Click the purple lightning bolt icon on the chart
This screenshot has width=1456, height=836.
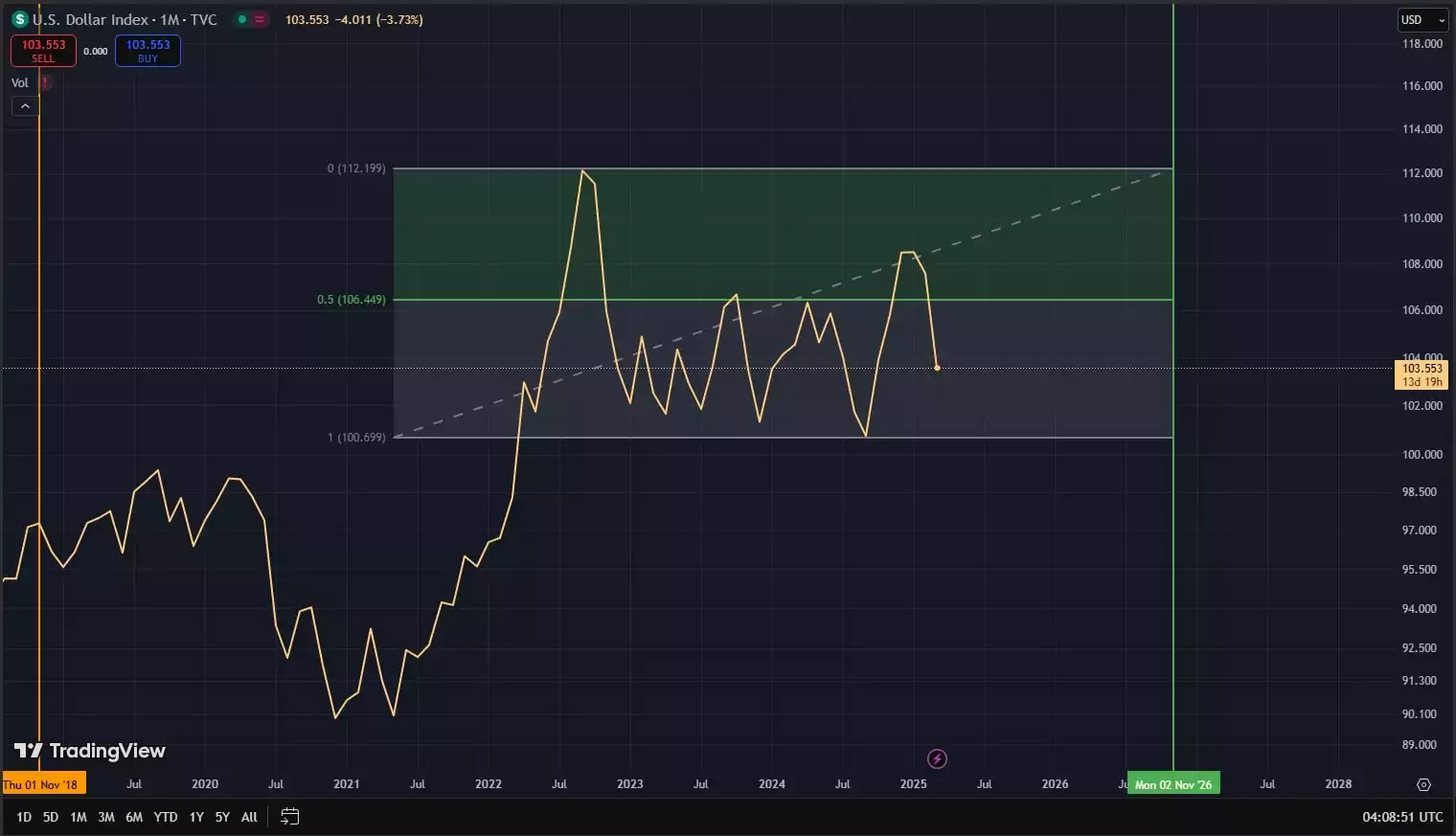click(x=937, y=758)
